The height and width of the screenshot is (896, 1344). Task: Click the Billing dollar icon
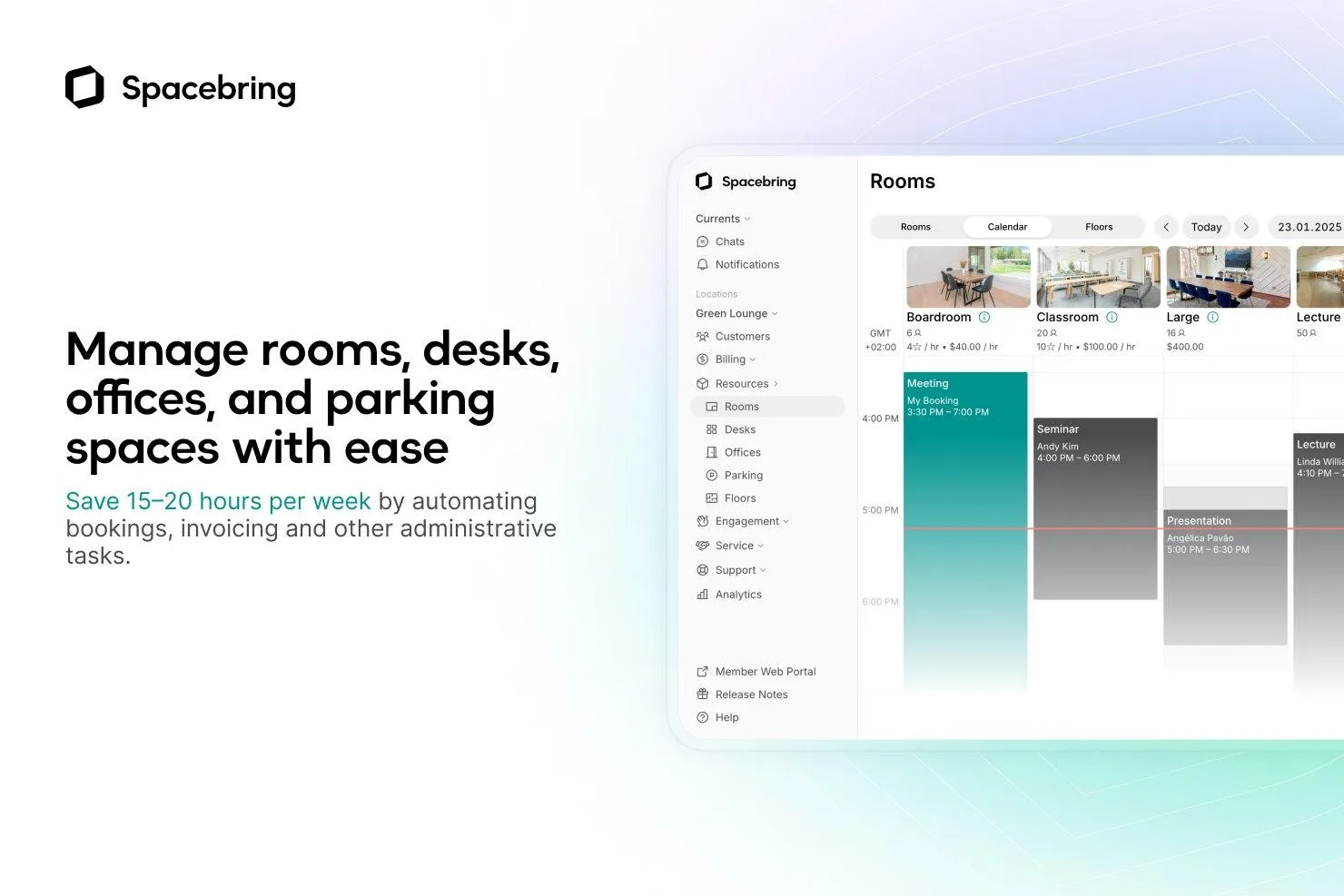click(x=702, y=359)
